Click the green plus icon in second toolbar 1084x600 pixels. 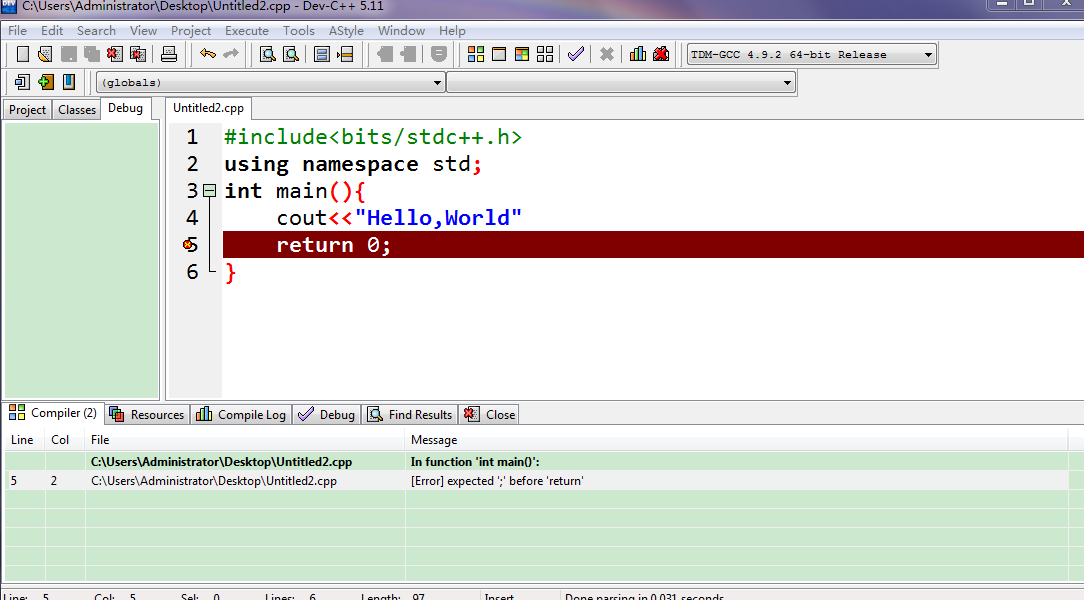46,82
